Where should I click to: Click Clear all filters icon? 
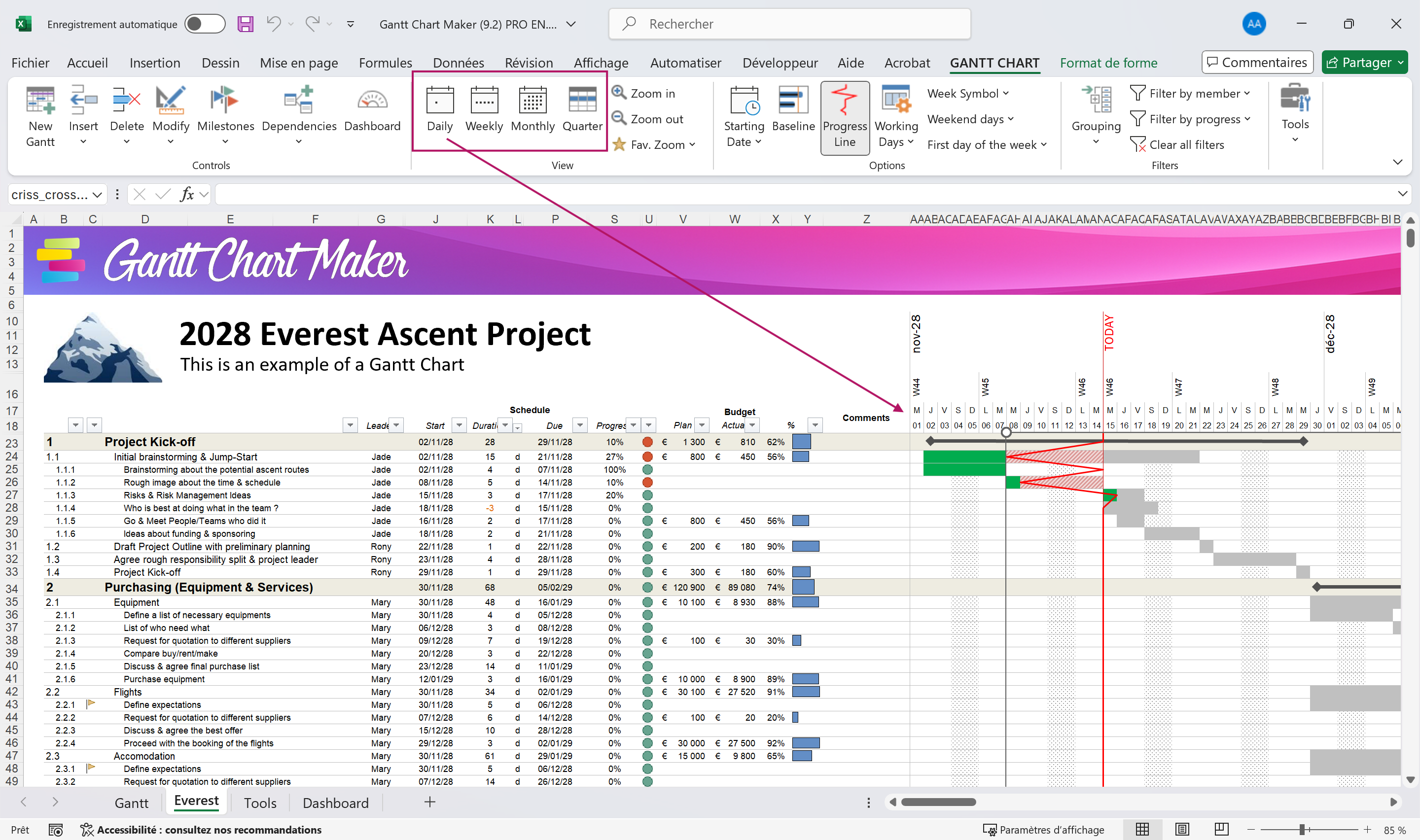(1137, 145)
